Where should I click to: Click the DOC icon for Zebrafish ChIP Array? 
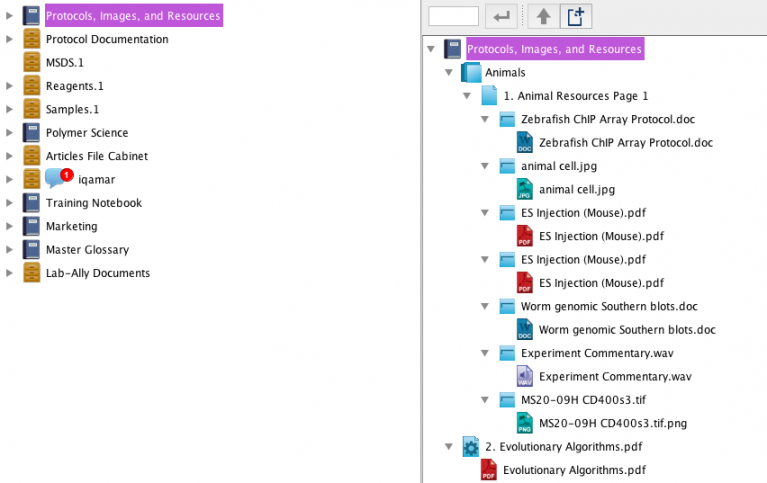pyautogui.click(x=524, y=143)
